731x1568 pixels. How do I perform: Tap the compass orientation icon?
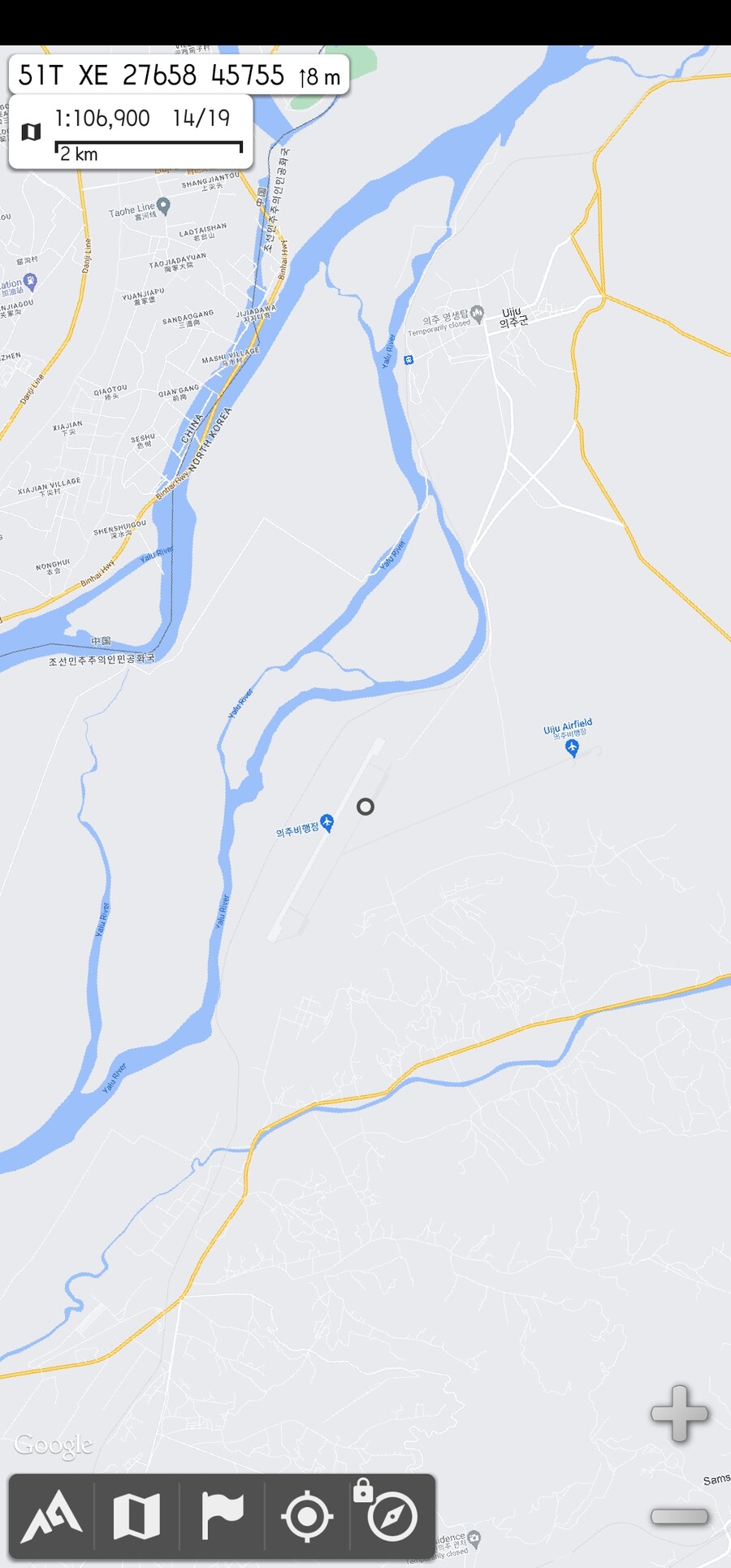pos(393,1516)
